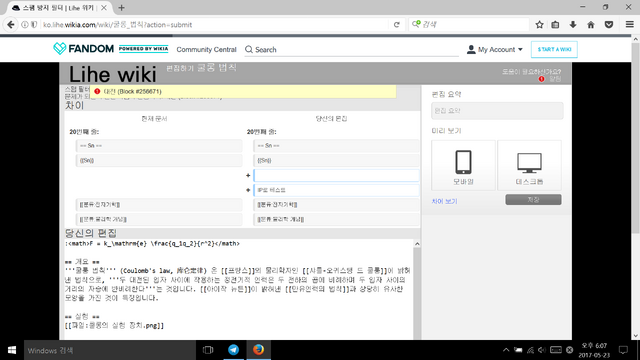
Task: Click the Search text on Fandom bar
Action: [266, 49]
